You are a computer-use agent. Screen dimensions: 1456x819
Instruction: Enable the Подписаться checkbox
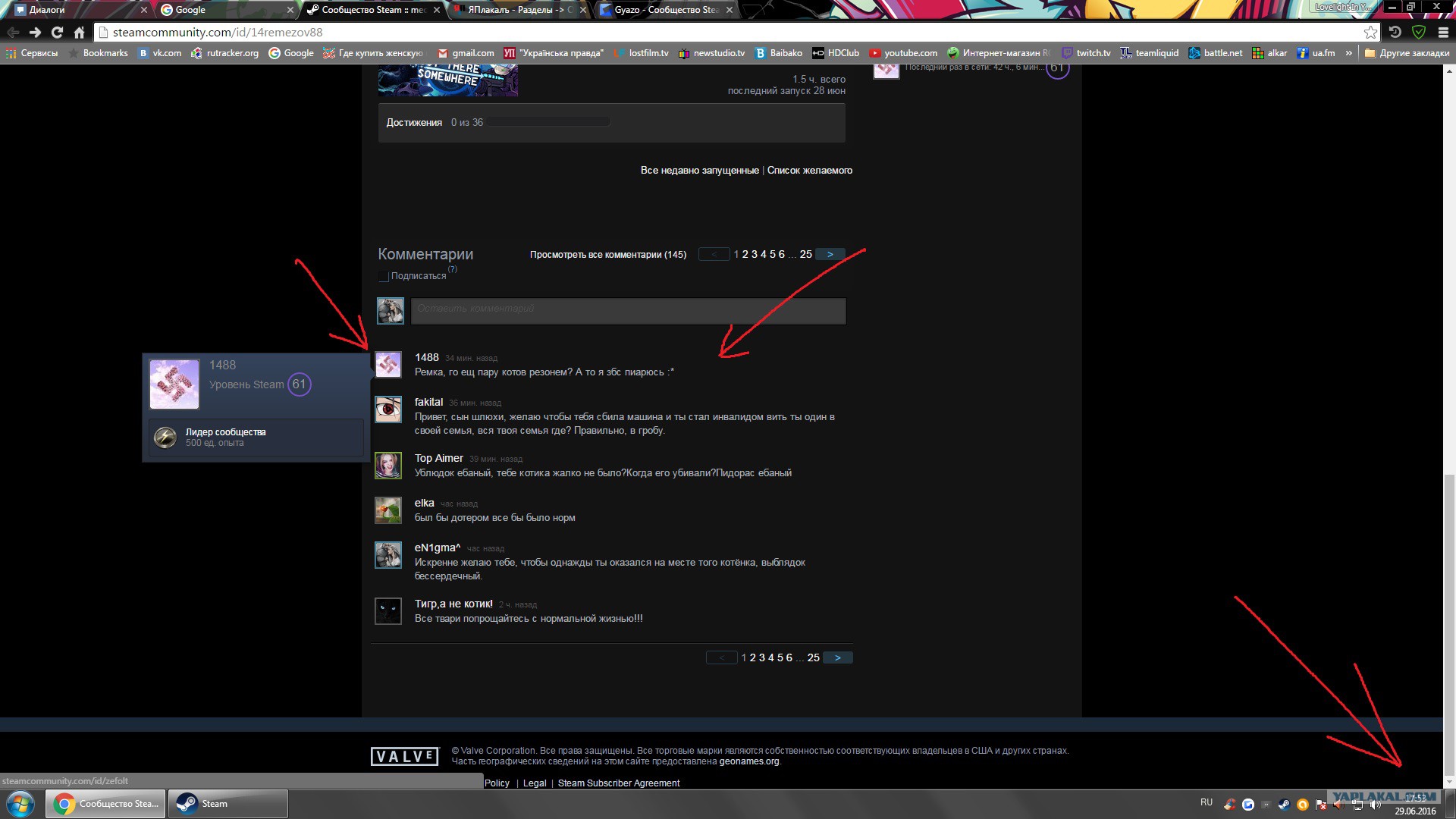tap(384, 277)
